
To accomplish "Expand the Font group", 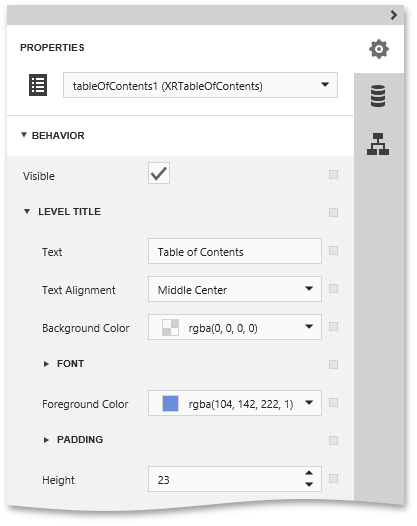I will [46, 364].
